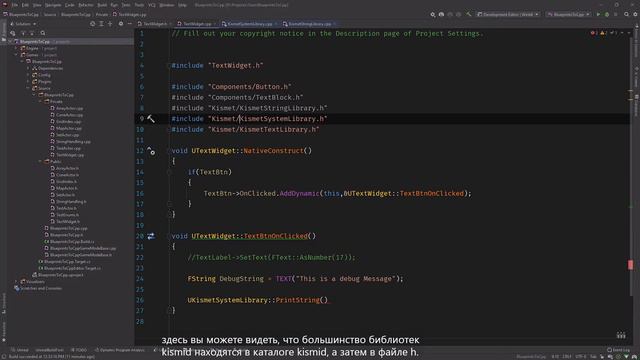
Task: Click the search icon in explorer toolbar
Action: coord(43,33)
